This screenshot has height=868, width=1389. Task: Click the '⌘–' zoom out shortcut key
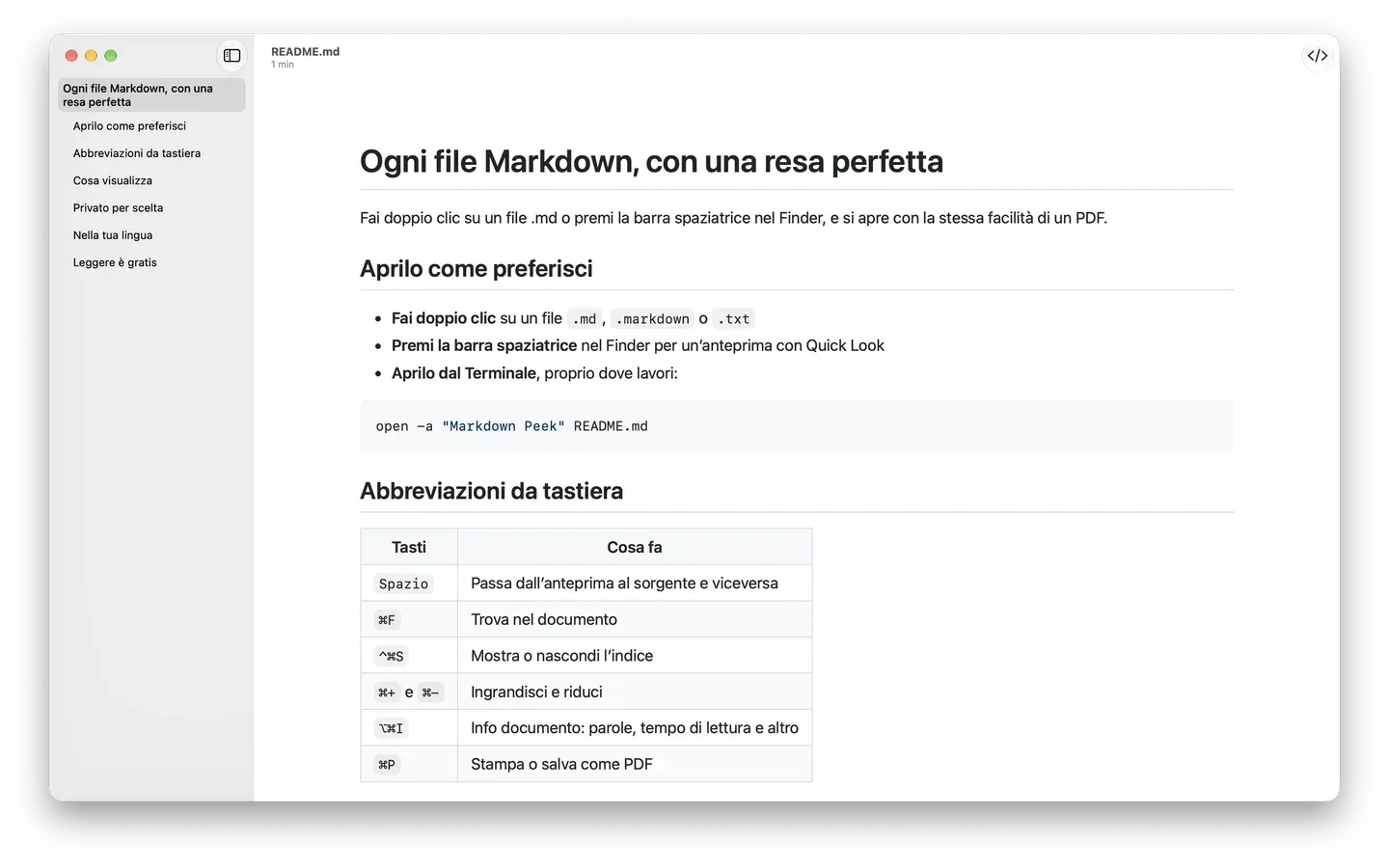(x=430, y=692)
